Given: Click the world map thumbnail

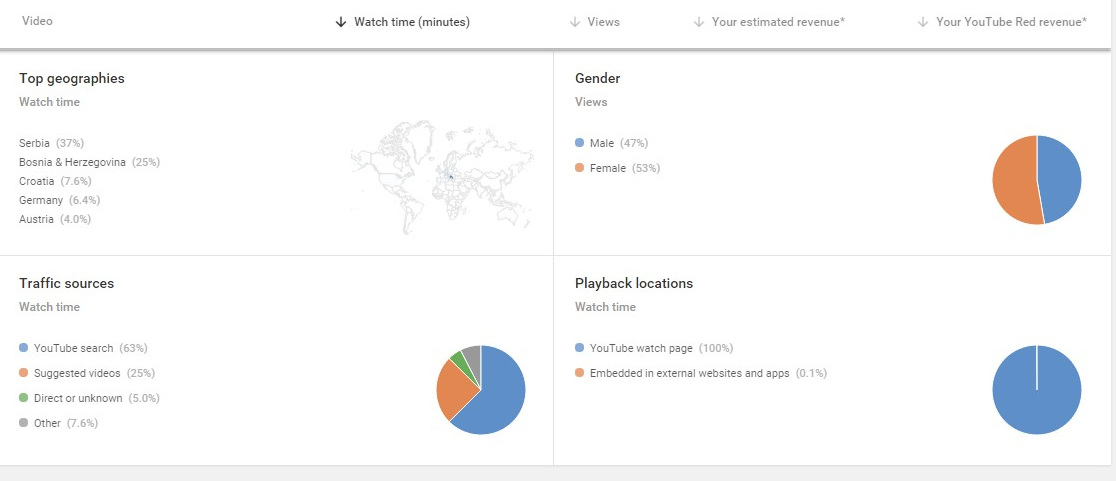Looking at the screenshot, I should [442, 178].
